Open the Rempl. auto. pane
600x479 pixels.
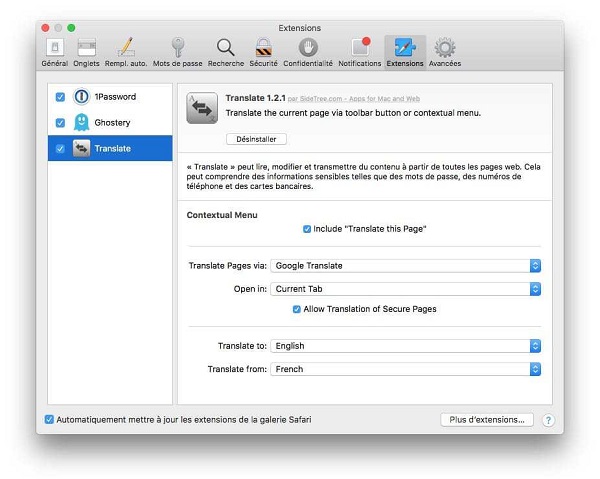pyautogui.click(x=126, y=53)
